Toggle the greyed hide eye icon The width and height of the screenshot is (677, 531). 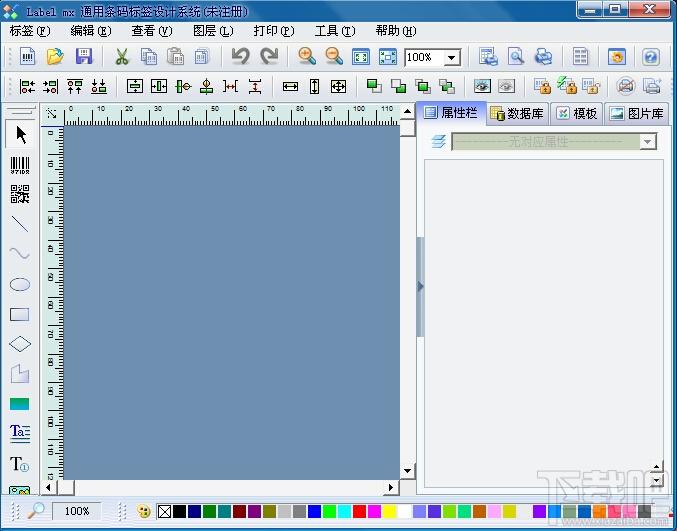click(x=506, y=86)
